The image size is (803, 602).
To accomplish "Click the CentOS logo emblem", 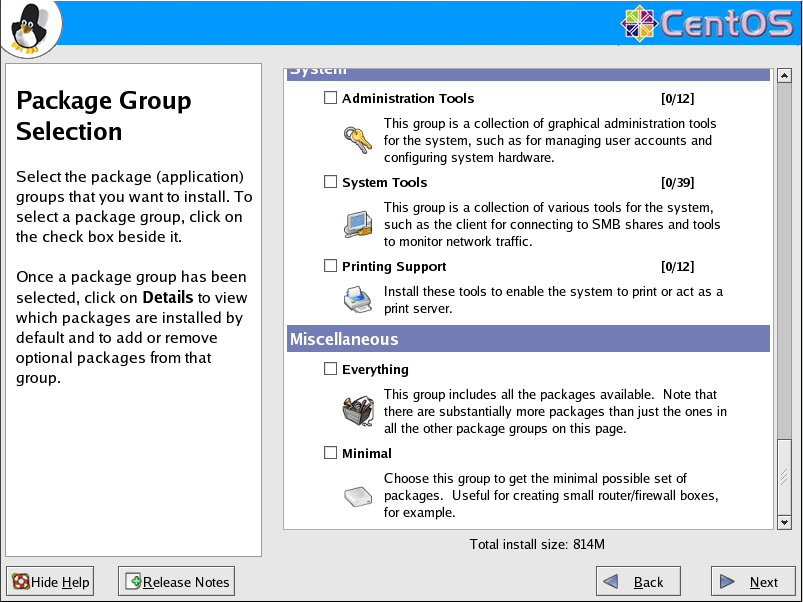I will tap(639, 24).
